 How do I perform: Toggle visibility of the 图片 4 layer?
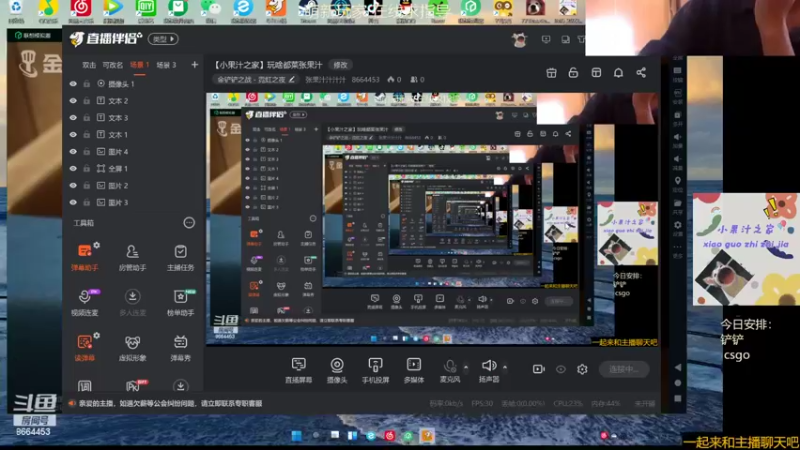pyautogui.click(x=73, y=152)
